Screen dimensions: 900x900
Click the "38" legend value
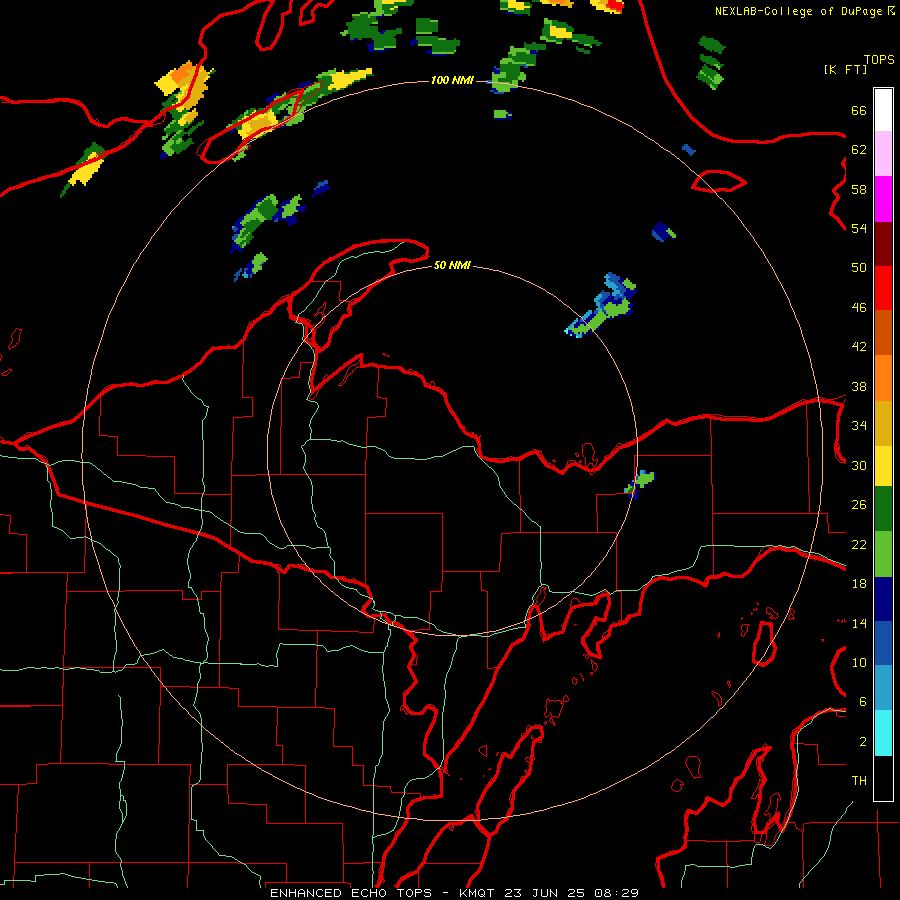tap(859, 386)
